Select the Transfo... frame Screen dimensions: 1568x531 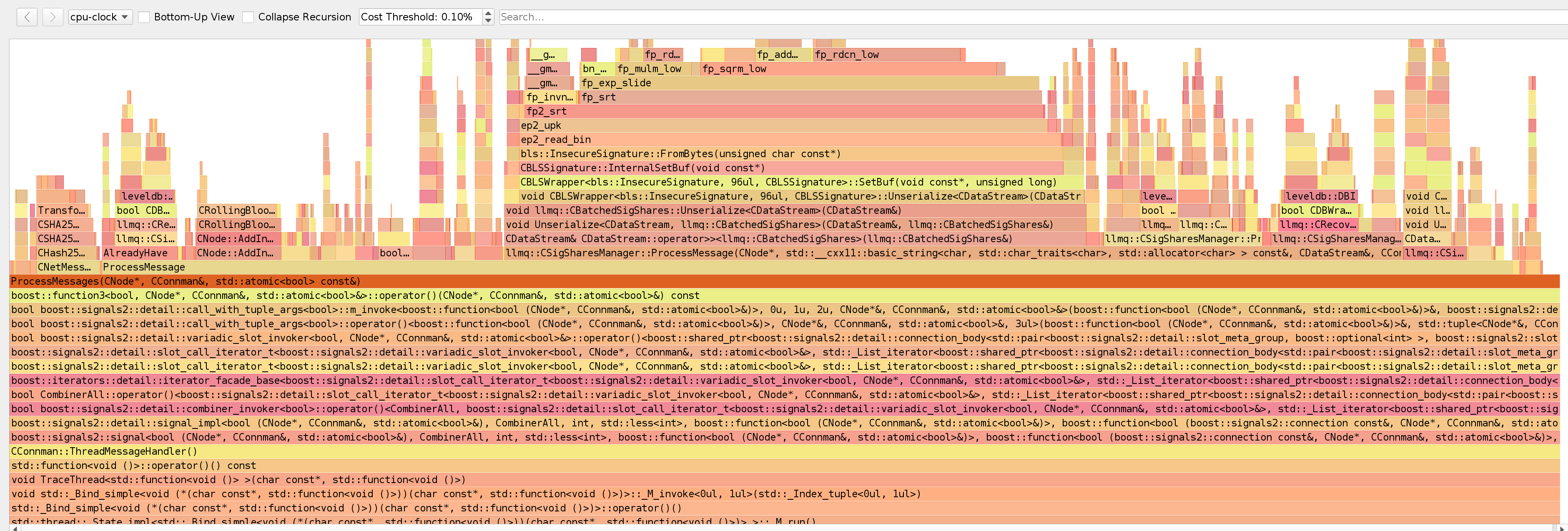pos(62,210)
